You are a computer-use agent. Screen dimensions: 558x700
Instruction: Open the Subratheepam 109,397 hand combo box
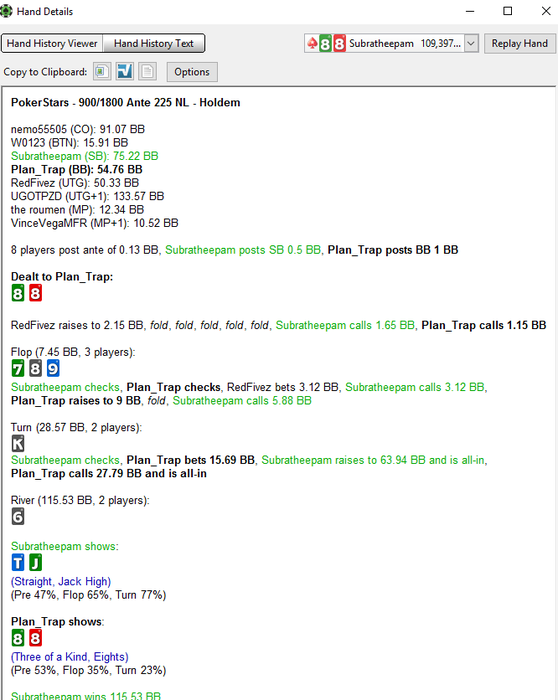coord(391,43)
